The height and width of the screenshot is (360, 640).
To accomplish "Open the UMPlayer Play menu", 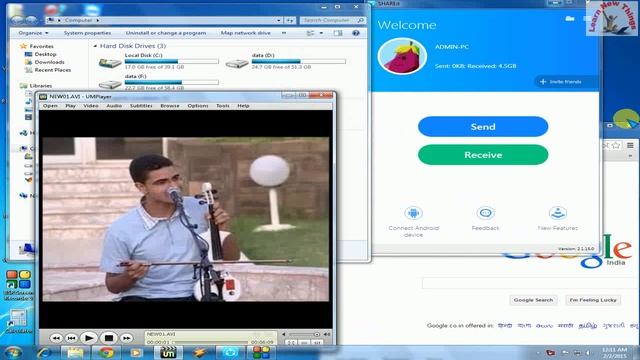I will pos(70,106).
